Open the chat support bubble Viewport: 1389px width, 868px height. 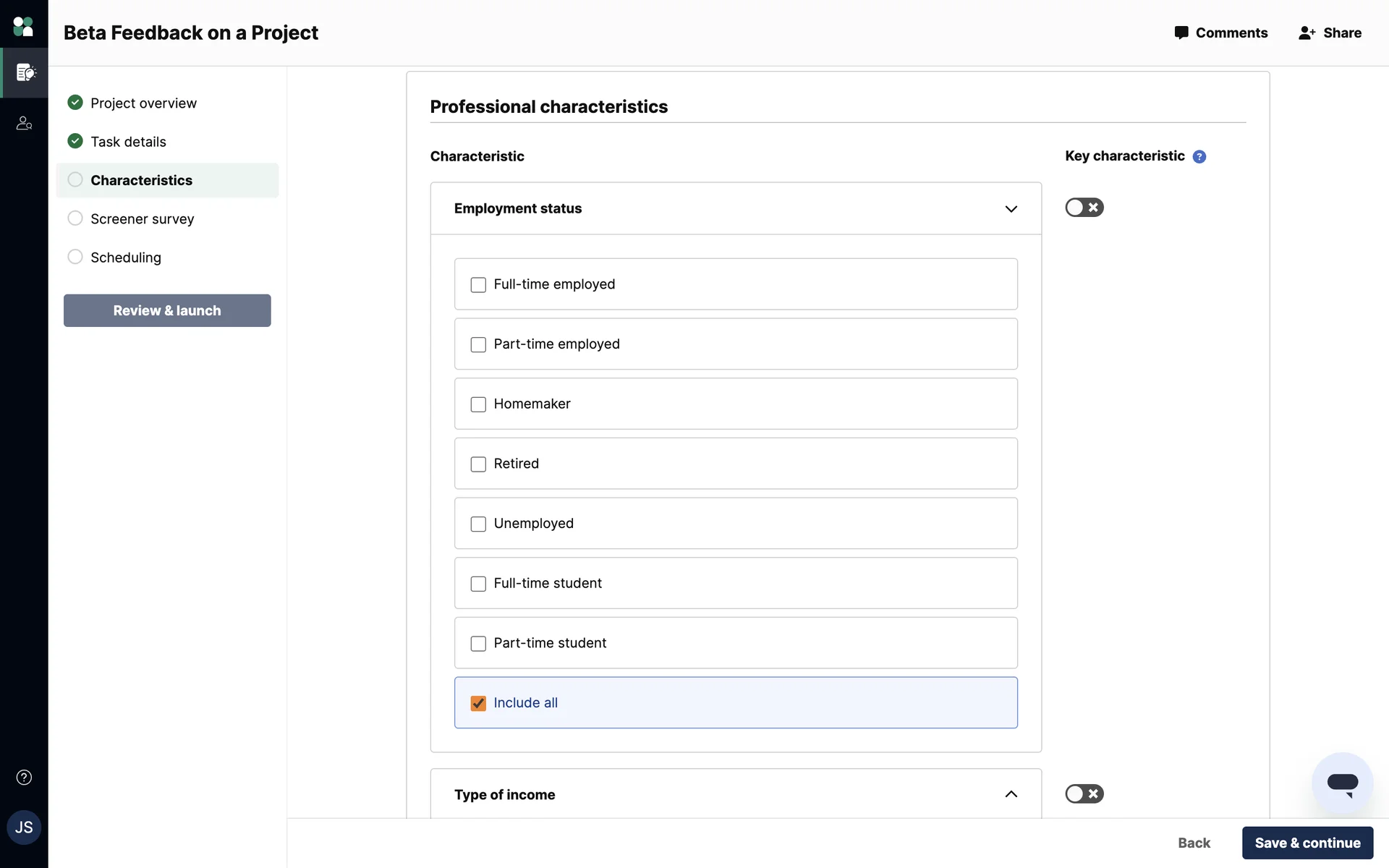tap(1342, 783)
